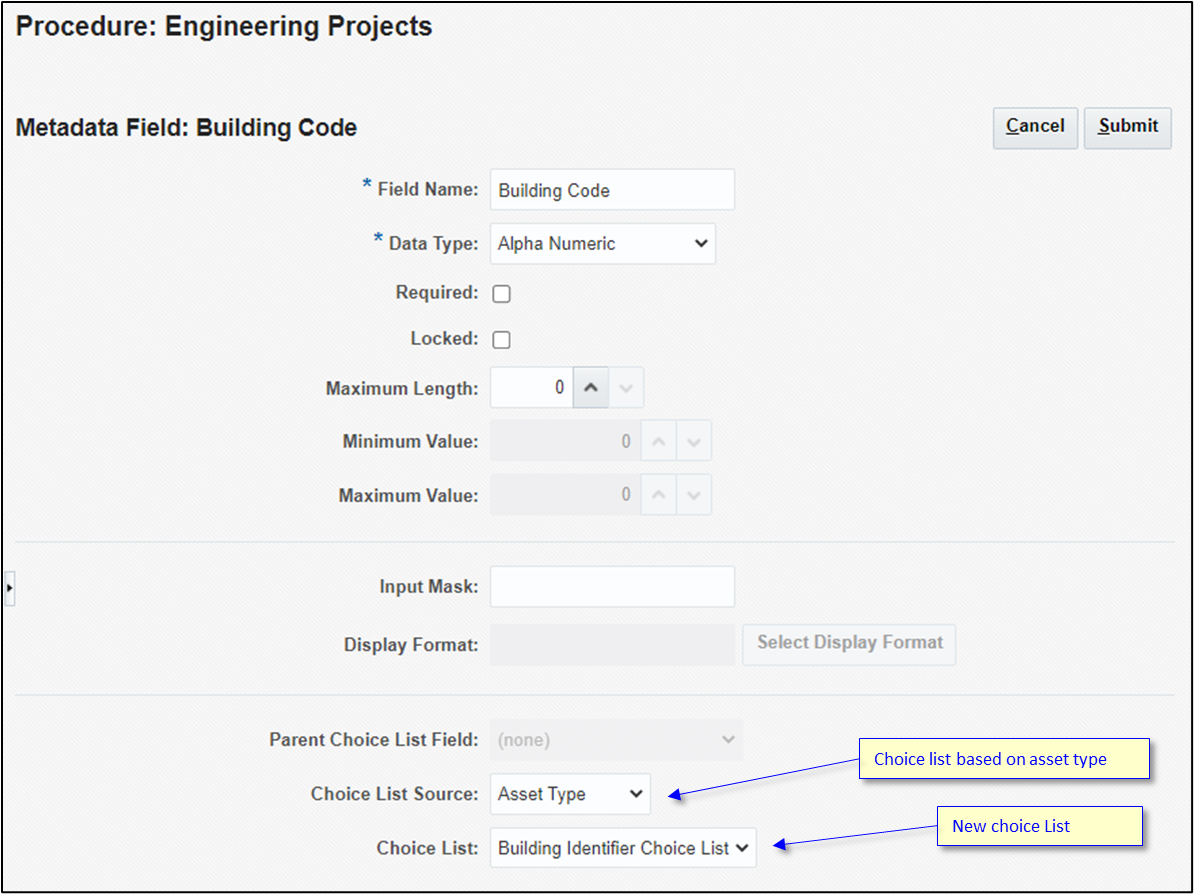Click the Maximum Value up arrow
The width and height of the screenshot is (1194, 894).
point(659,494)
